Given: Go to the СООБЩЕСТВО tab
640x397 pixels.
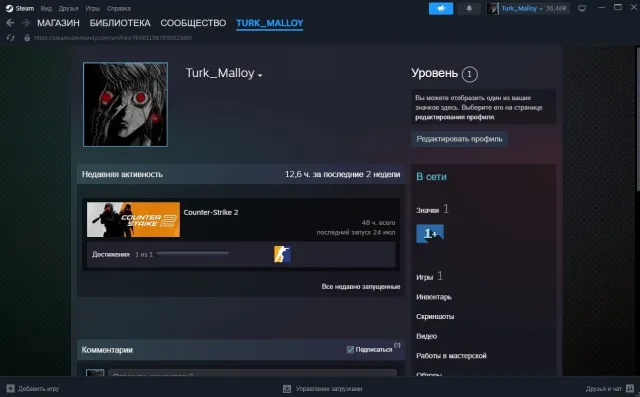Looking at the screenshot, I should pyautogui.click(x=193, y=23).
